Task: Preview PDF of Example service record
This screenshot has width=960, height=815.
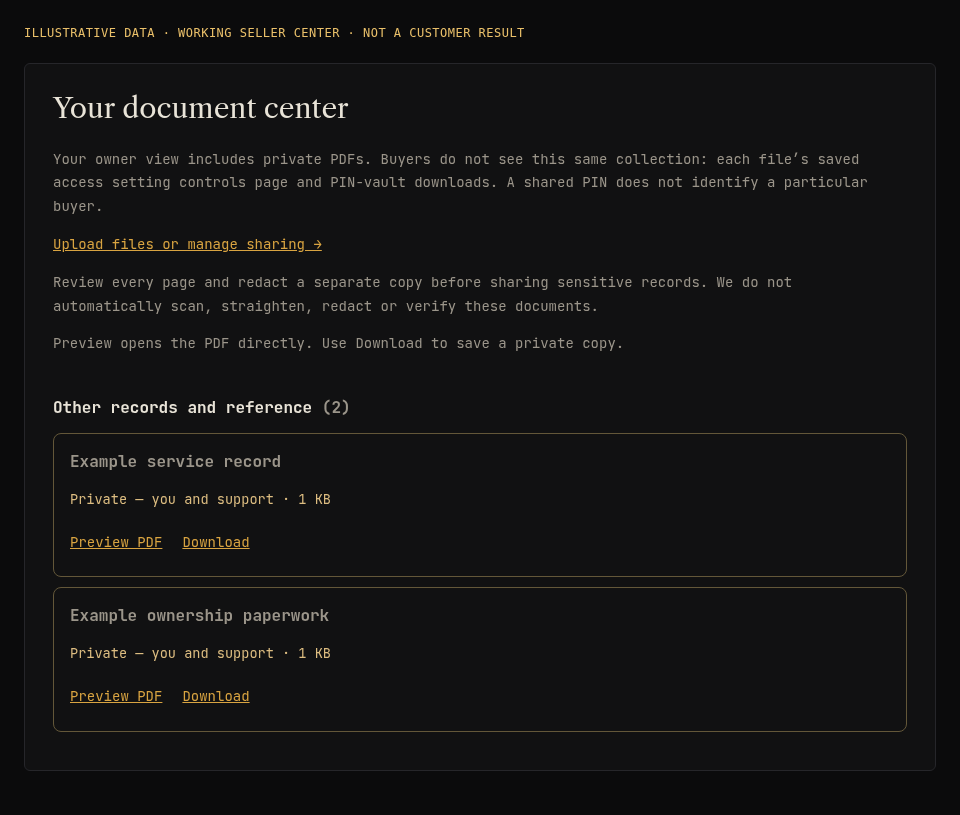Action: tap(116, 543)
